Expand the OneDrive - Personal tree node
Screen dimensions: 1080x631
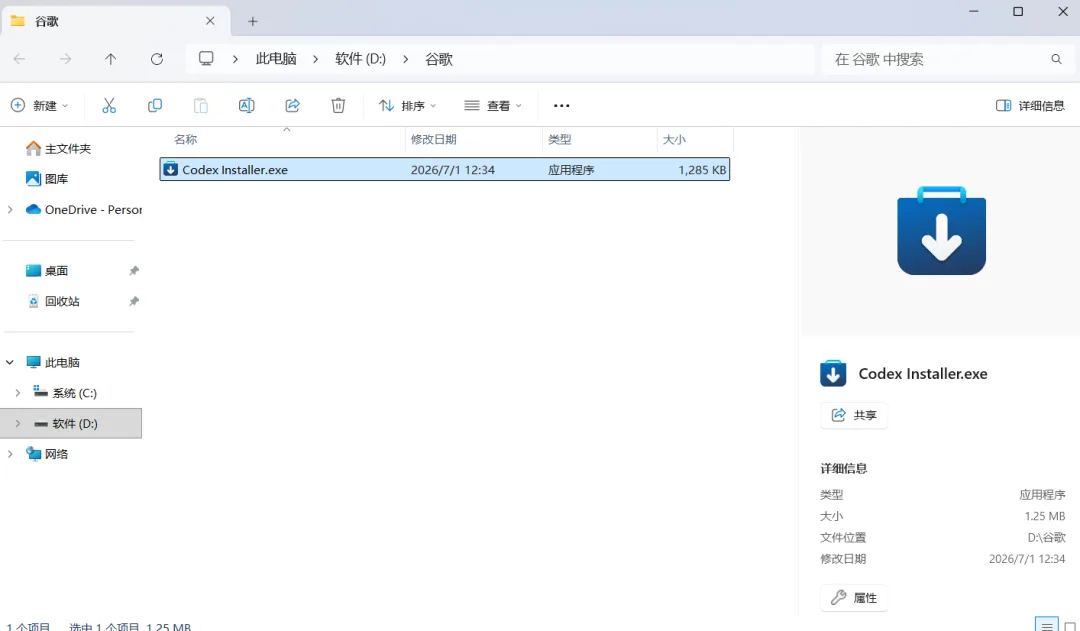tap(10, 209)
